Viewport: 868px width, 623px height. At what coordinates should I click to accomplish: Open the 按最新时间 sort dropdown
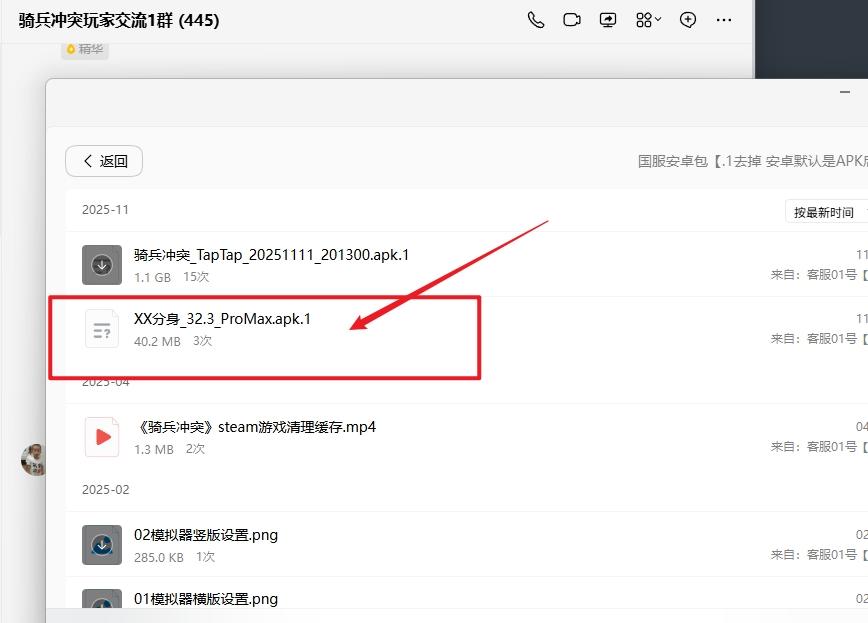click(825, 212)
